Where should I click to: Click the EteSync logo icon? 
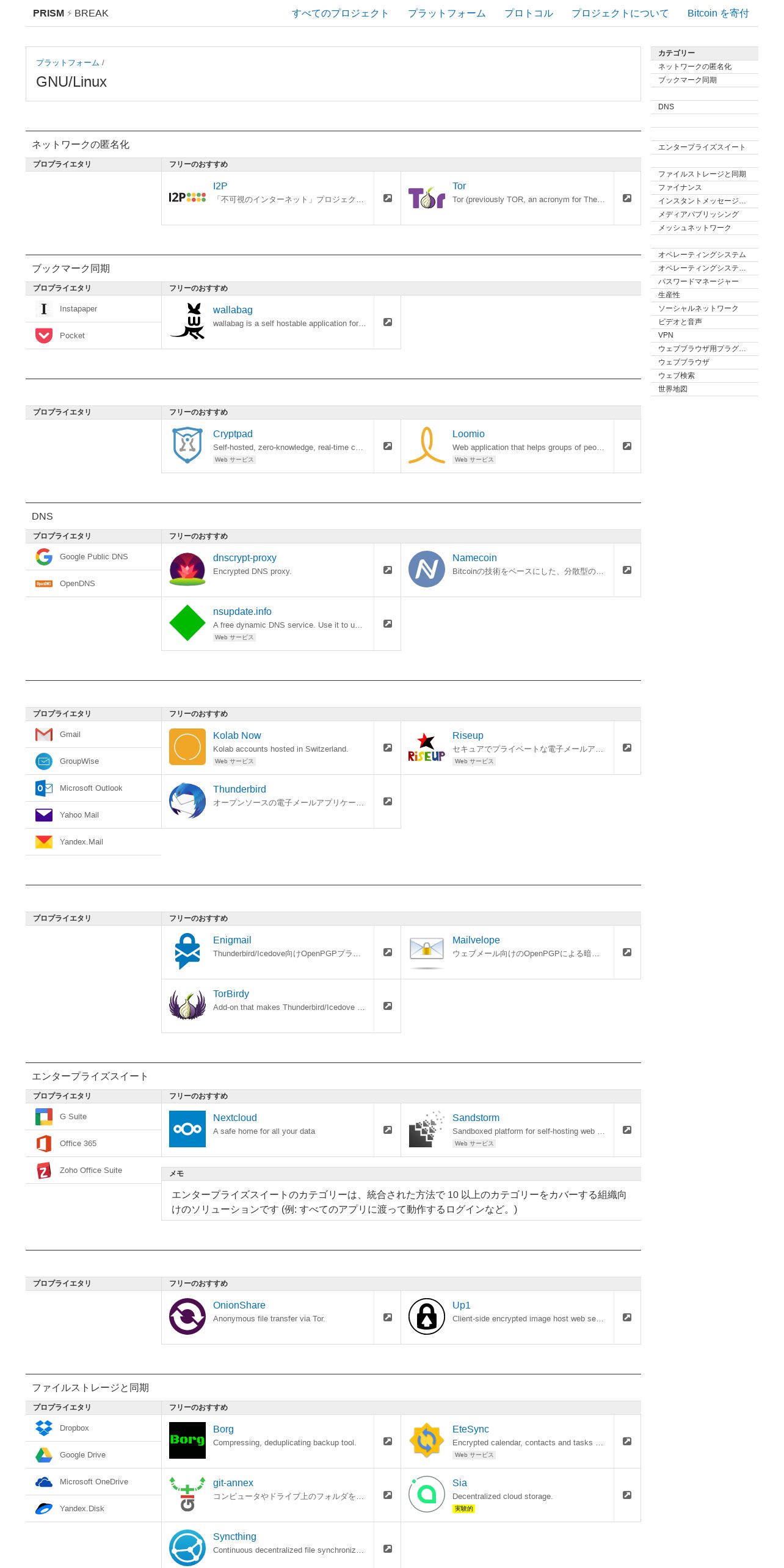point(427,1440)
